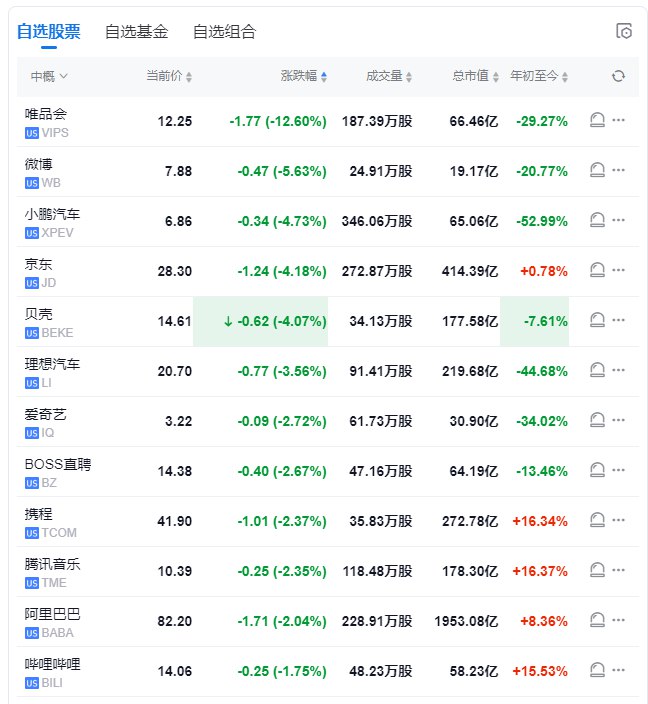Image resolution: width=648 pixels, height=704 pixels.
Task: Sort by 成交量 column
Action: [389, 76]
